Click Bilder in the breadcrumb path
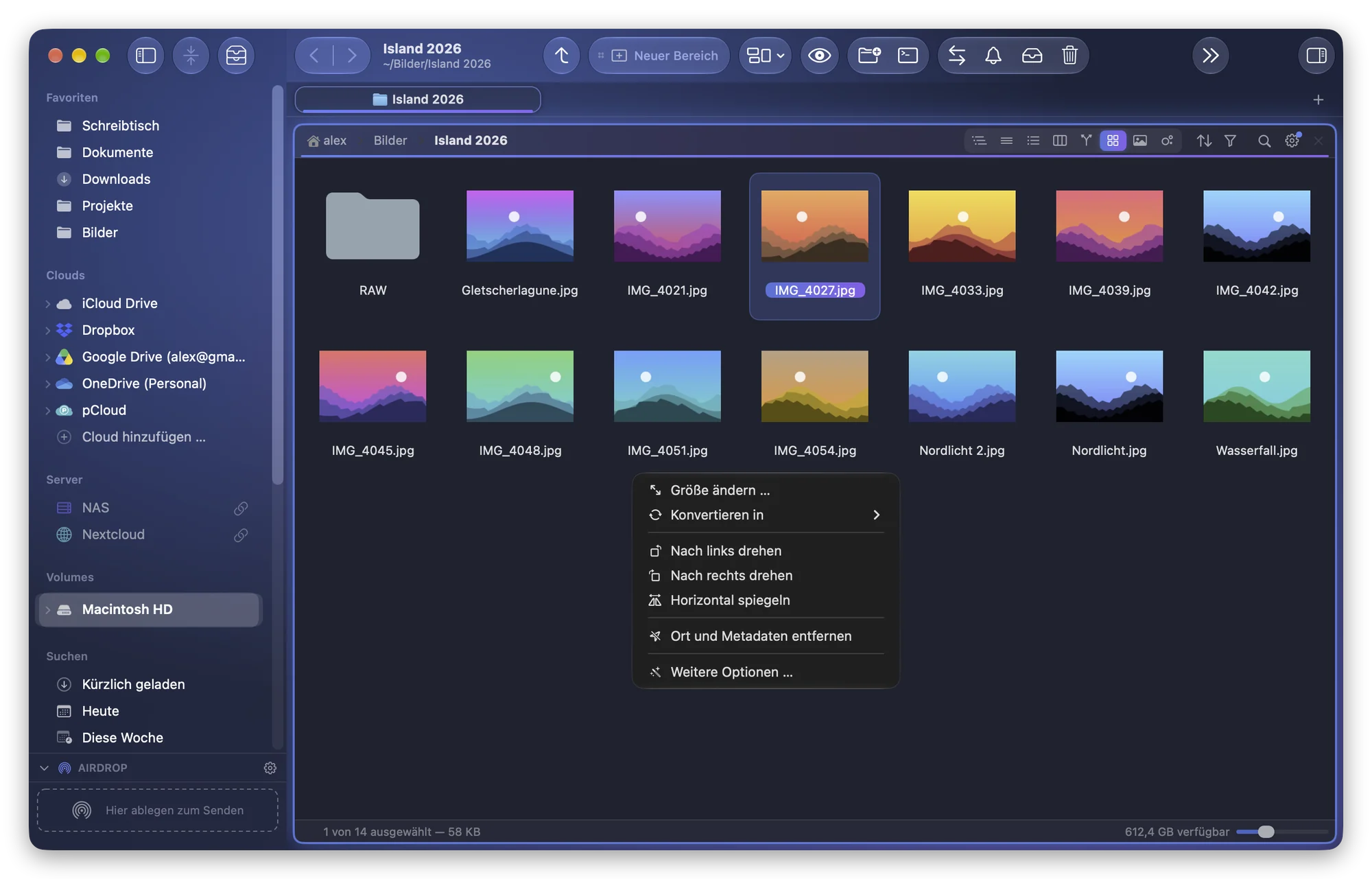Viewport: 1372px width, 879px height. 390,141
